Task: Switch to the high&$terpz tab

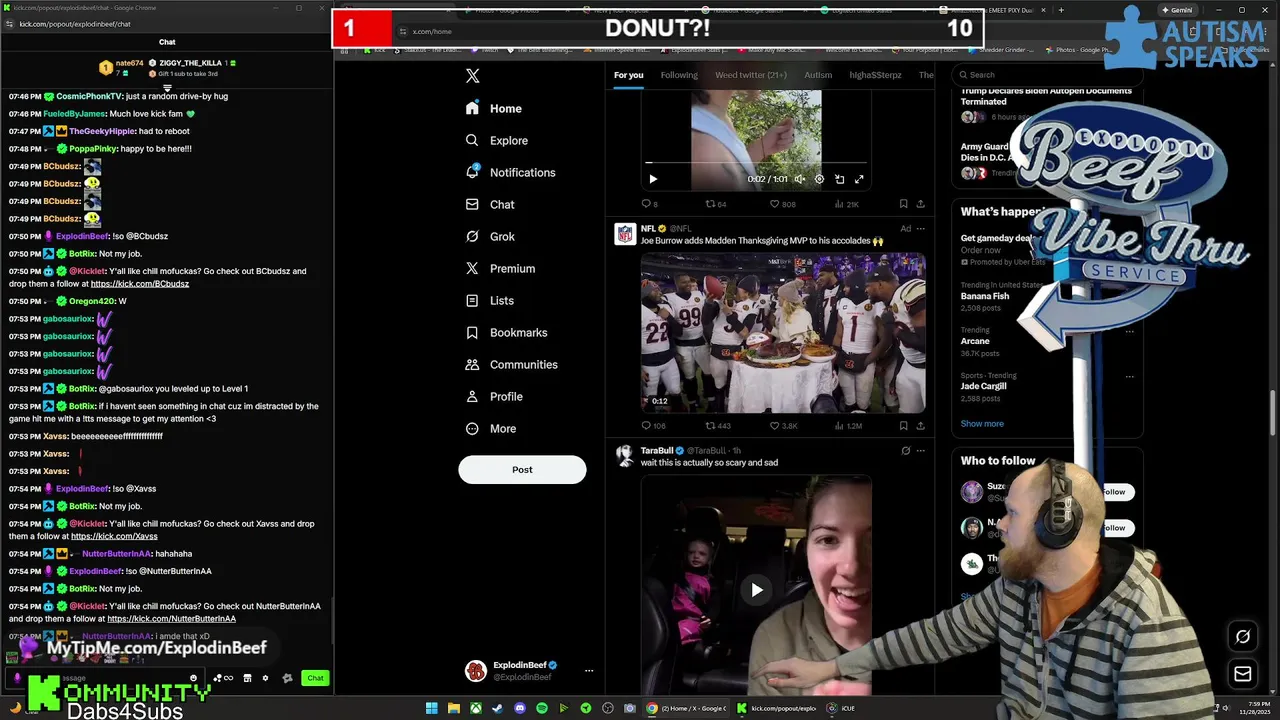Action: [x=875, y=75]
